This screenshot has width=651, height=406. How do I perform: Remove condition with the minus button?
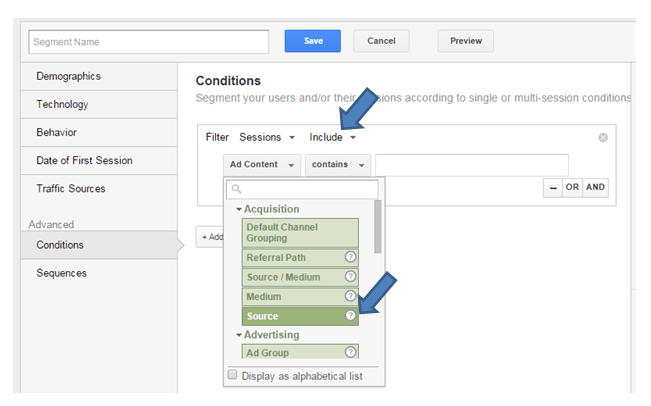553,188
